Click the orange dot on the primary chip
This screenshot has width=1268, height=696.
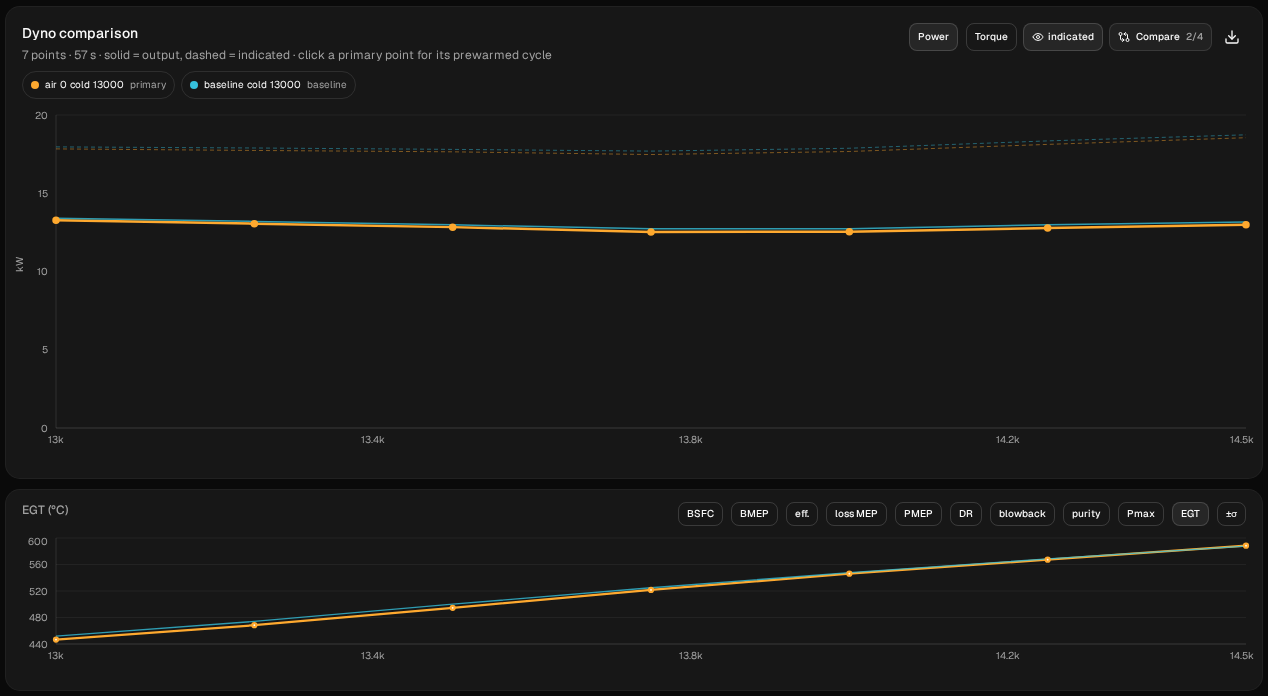coord(35,85)
